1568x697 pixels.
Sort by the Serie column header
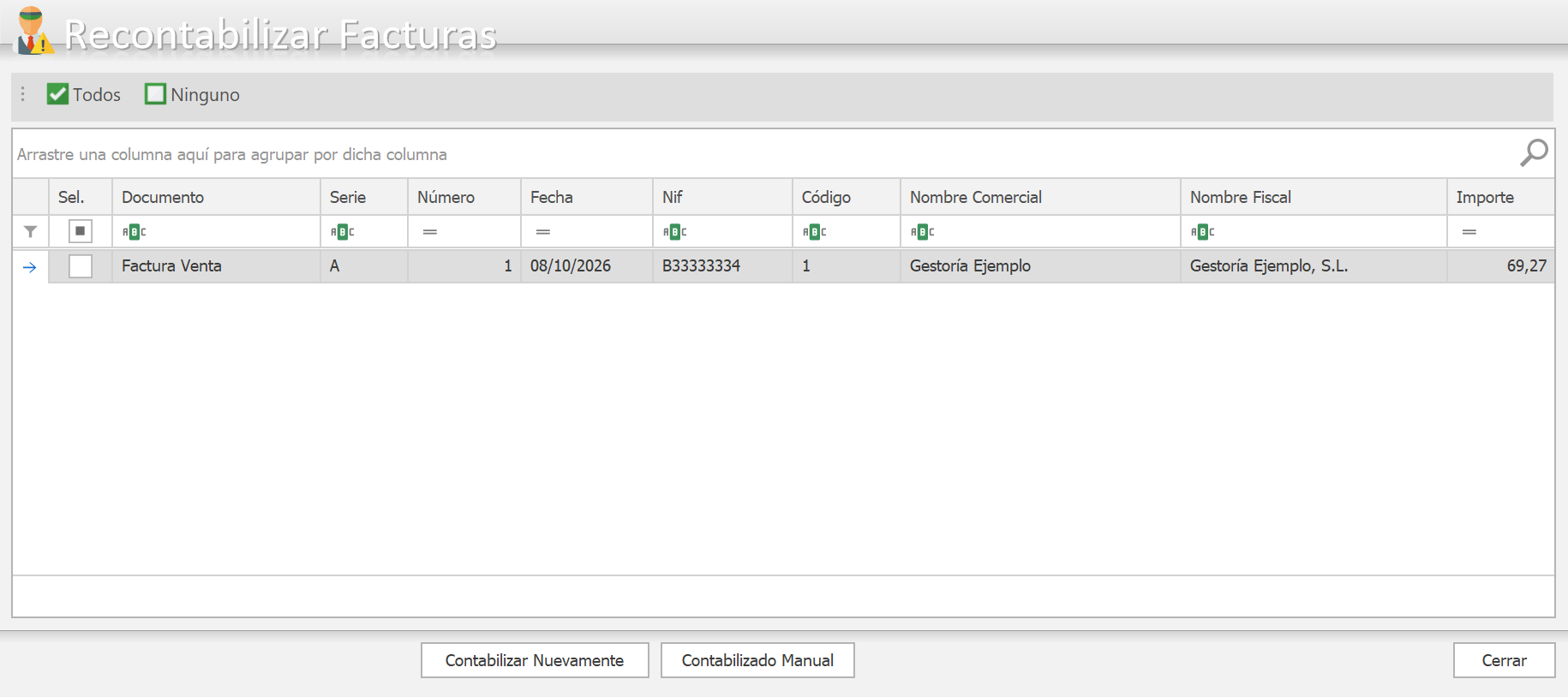click(364, 197)
